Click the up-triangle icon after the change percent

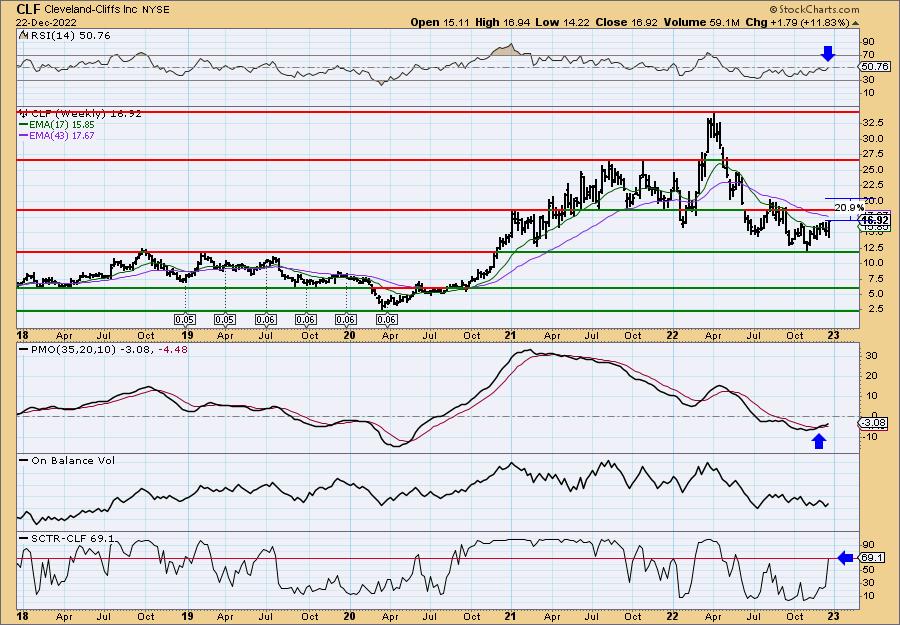tap(855, 23)
